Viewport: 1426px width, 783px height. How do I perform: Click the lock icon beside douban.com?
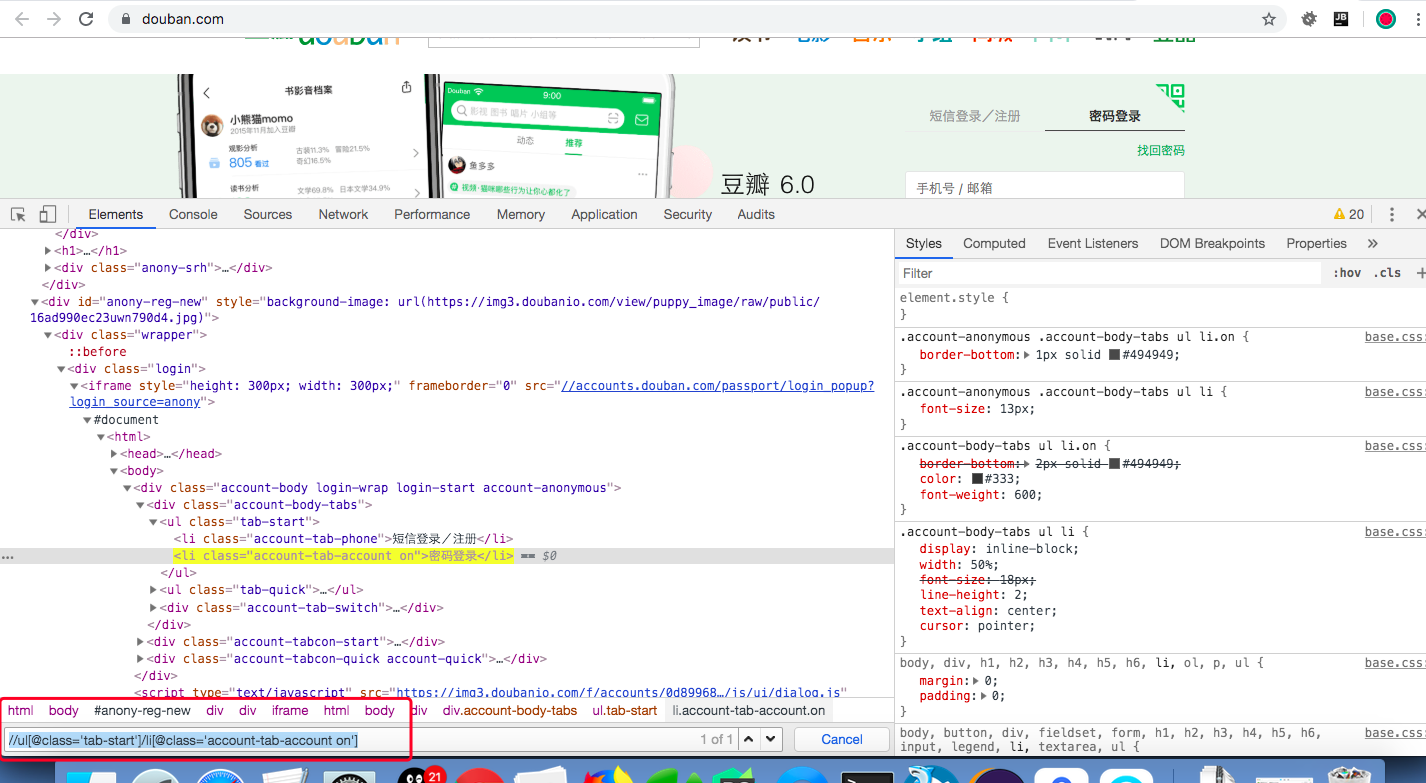coord(125,19)
